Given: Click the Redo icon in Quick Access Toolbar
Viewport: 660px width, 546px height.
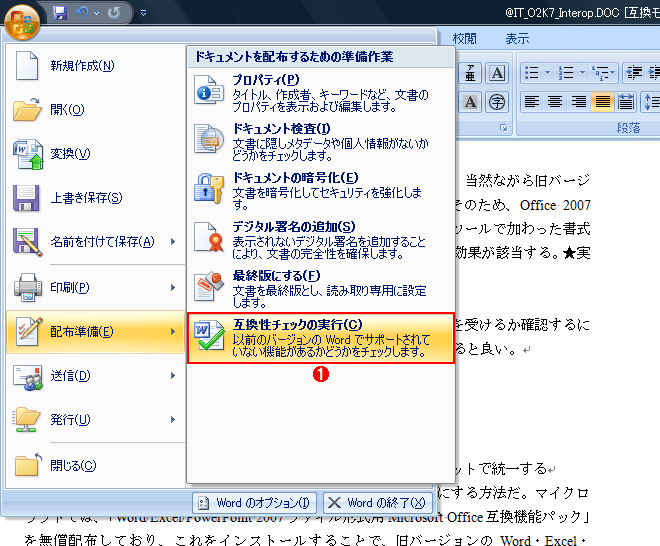Looking at the screenshot, I should point(114,13).
